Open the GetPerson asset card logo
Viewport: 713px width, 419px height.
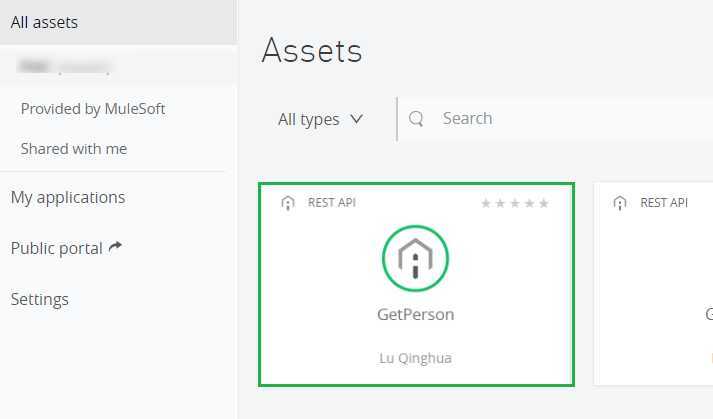click(x=415, y=258)
